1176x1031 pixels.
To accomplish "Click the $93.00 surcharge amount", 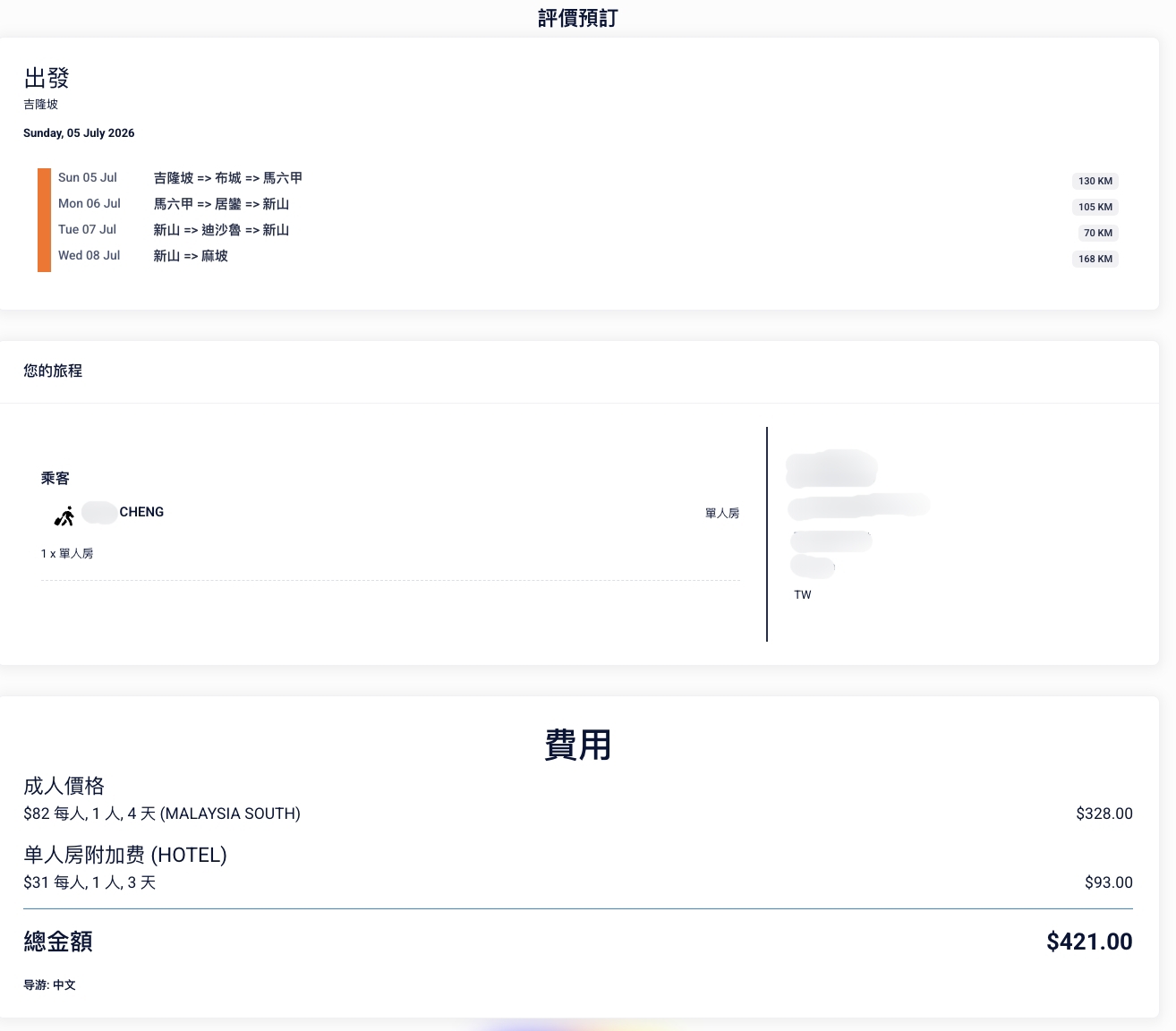I will 1109,882.
